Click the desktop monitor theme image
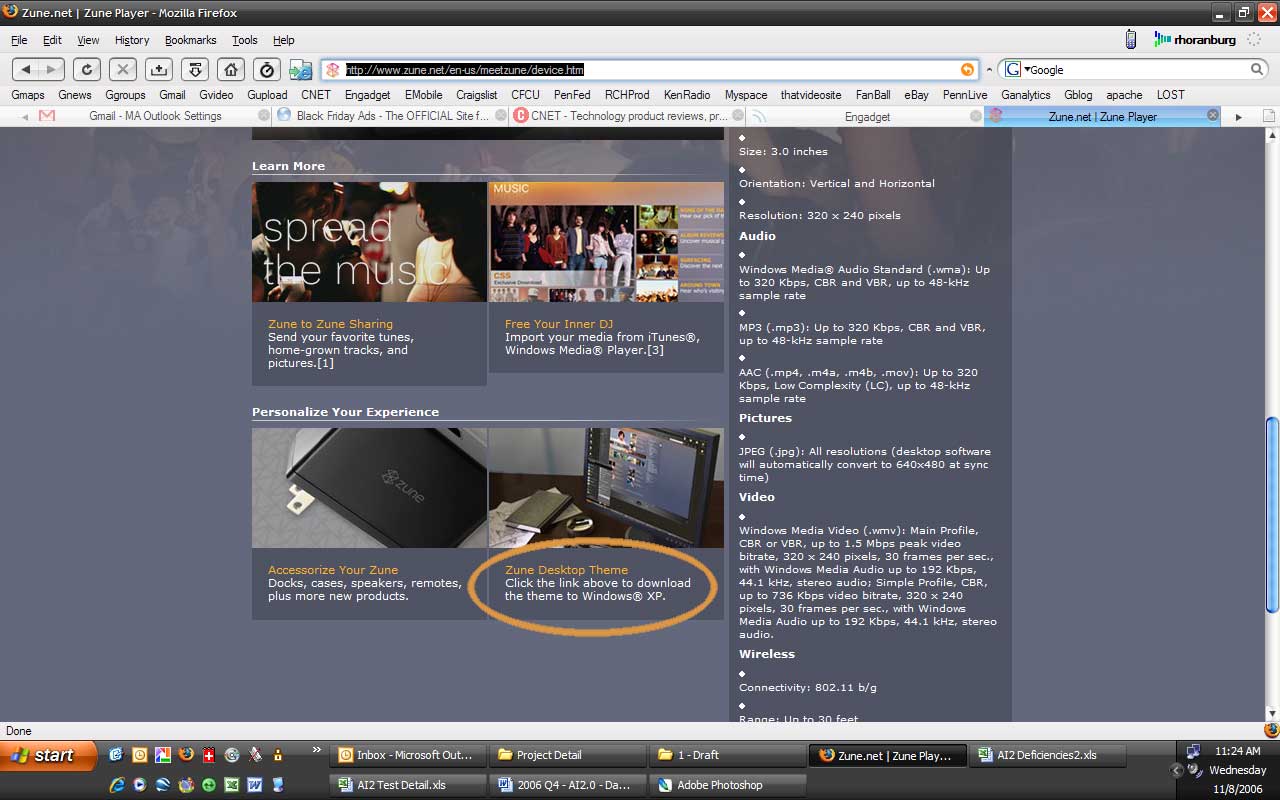1280x800 pixels. [606, 488]
